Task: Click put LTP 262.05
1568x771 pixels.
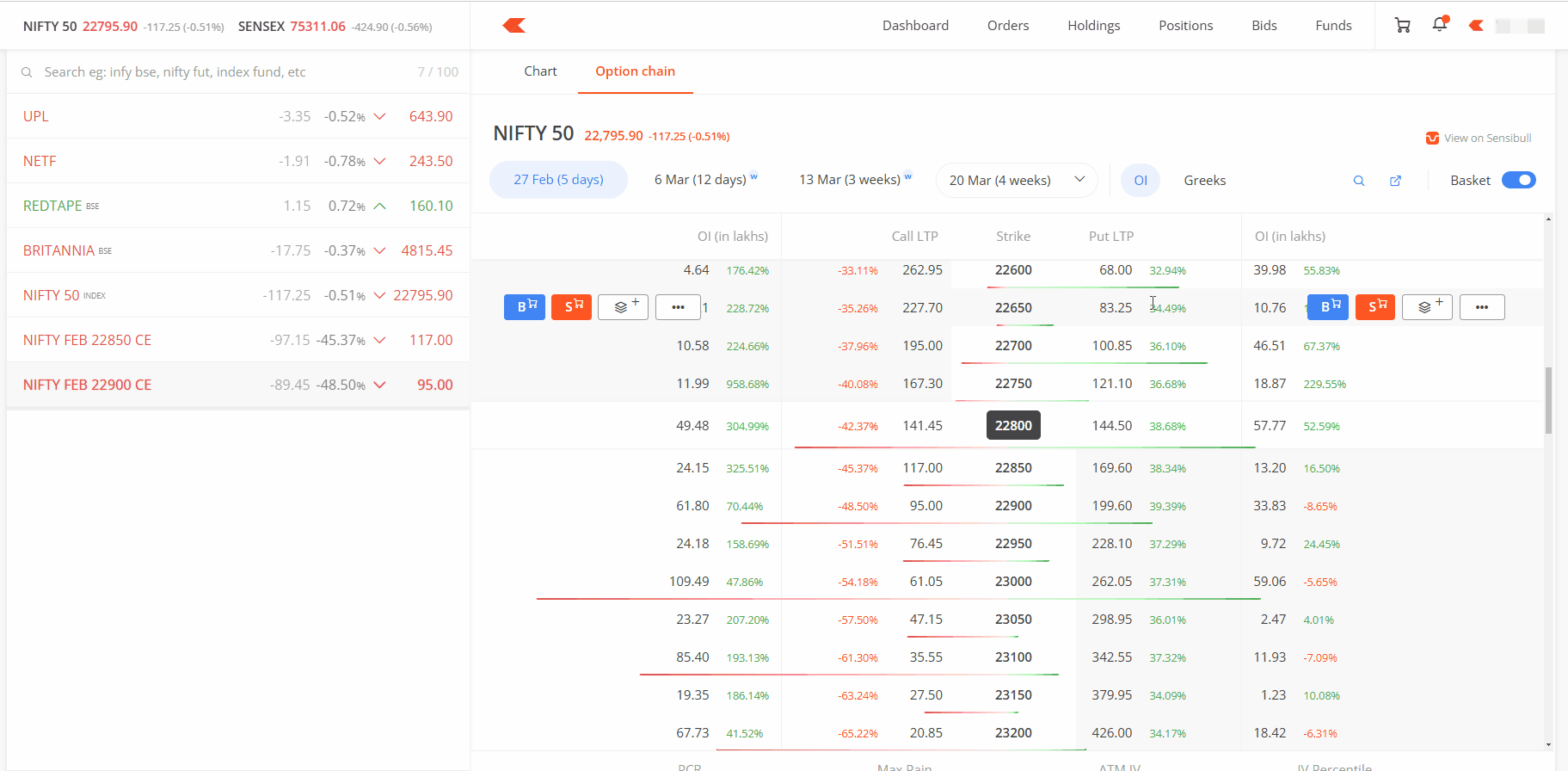Action: 1112,582
